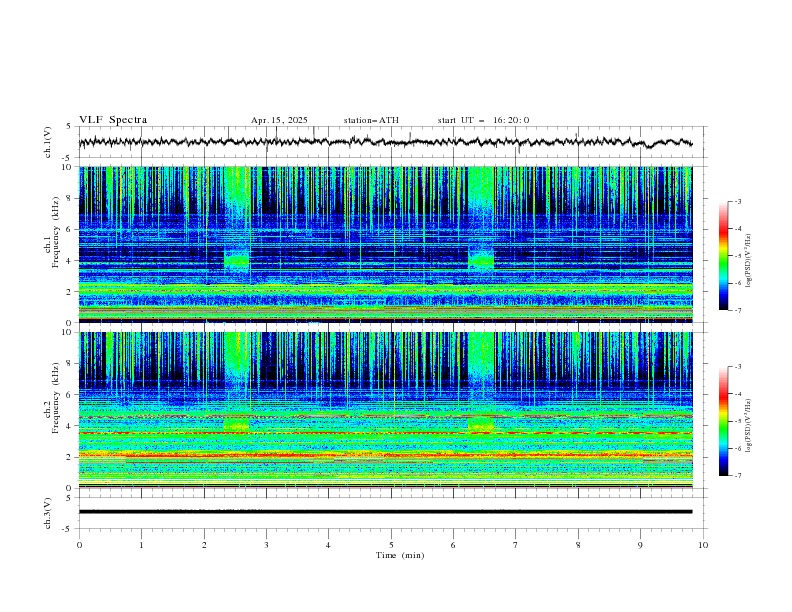Image resolution: width=792 pixels, height=612 pixels.
Task: Click the ch.1 spectrogram color bar
Action: pos(723,256)
